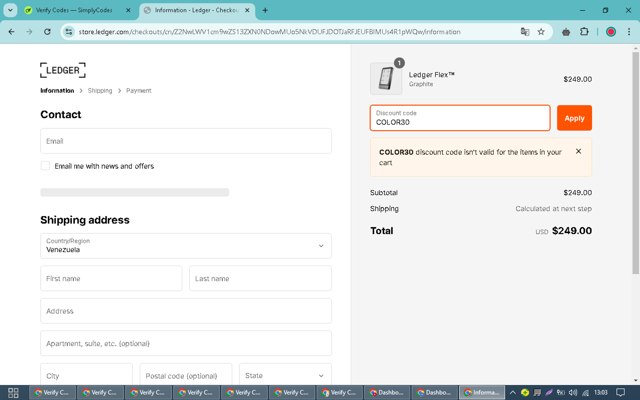Click the Postal code (optional) field
640x400 pixels.
pyautogui.click(x=186, y=374)
